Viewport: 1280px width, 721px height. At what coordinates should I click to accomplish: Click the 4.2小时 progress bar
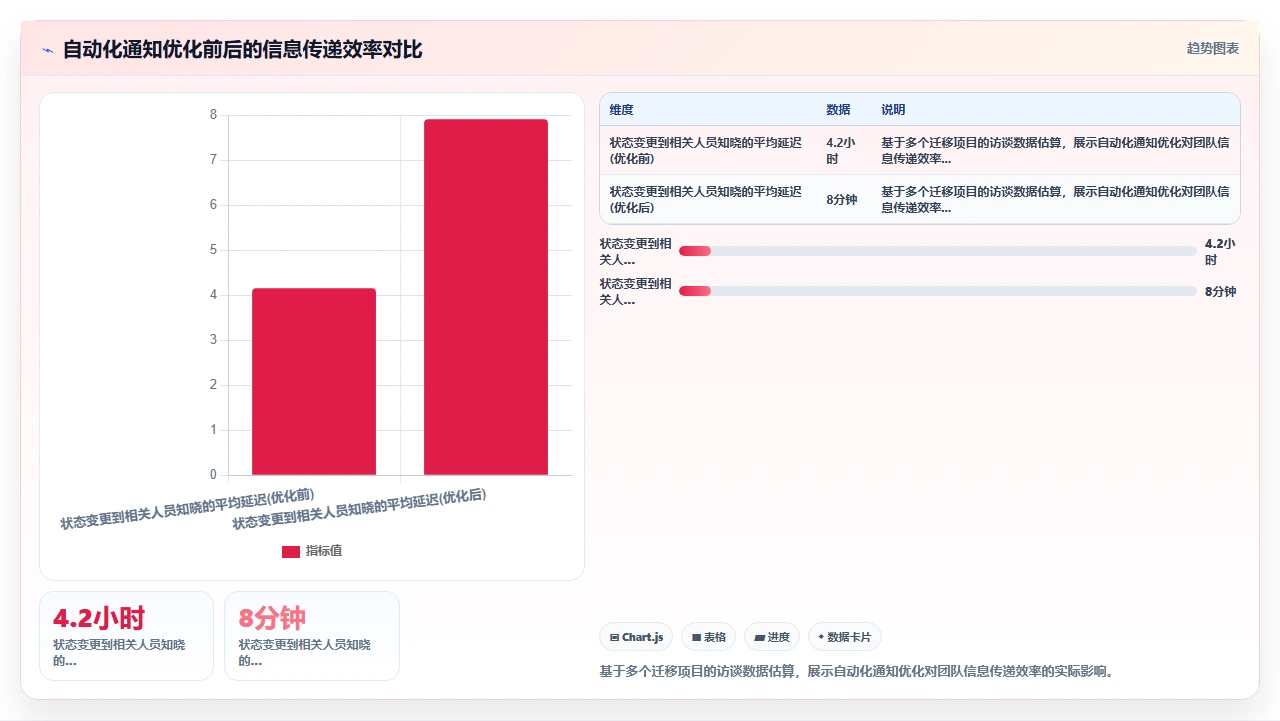coord(938,251)
